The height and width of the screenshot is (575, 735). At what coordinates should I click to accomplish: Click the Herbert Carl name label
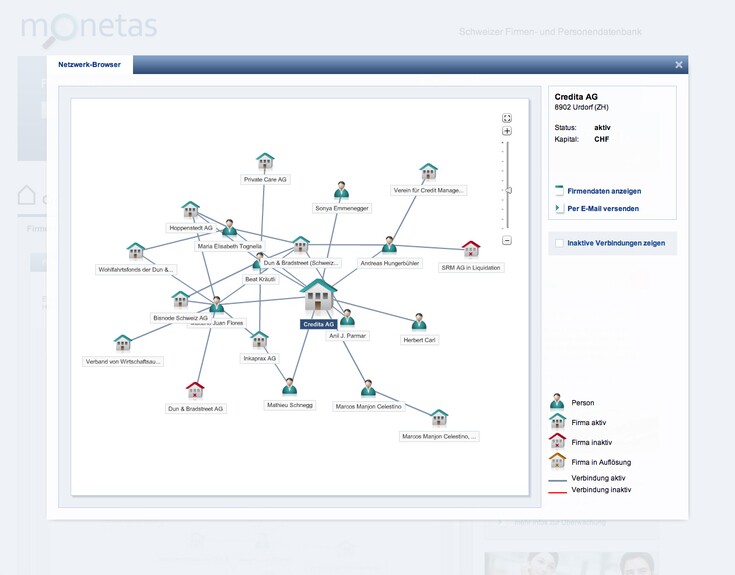[x=420, y=340]
